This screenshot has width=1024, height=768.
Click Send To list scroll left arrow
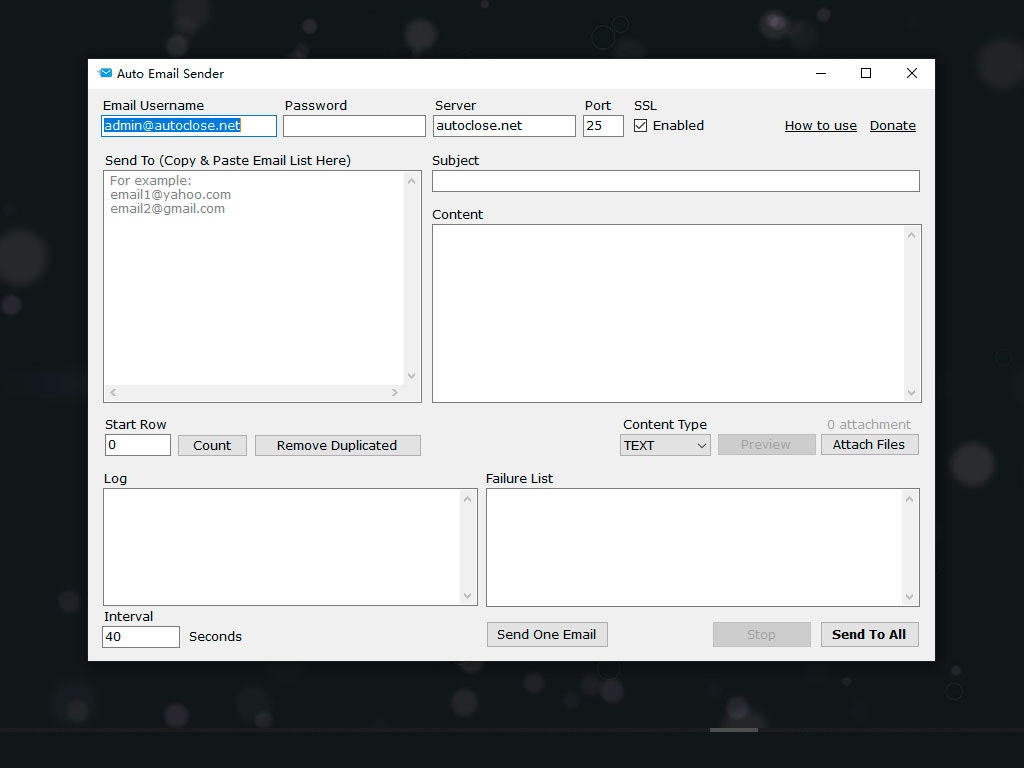(114, 392)
